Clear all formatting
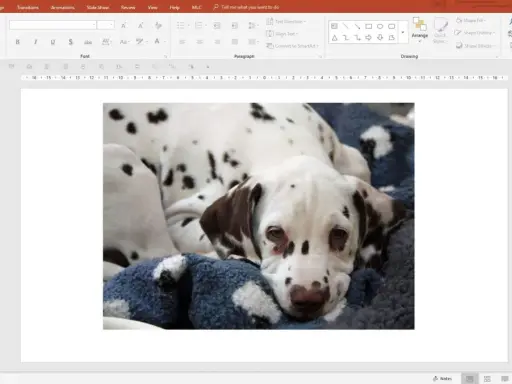512x384 pixels. click(x=158, y=25)
